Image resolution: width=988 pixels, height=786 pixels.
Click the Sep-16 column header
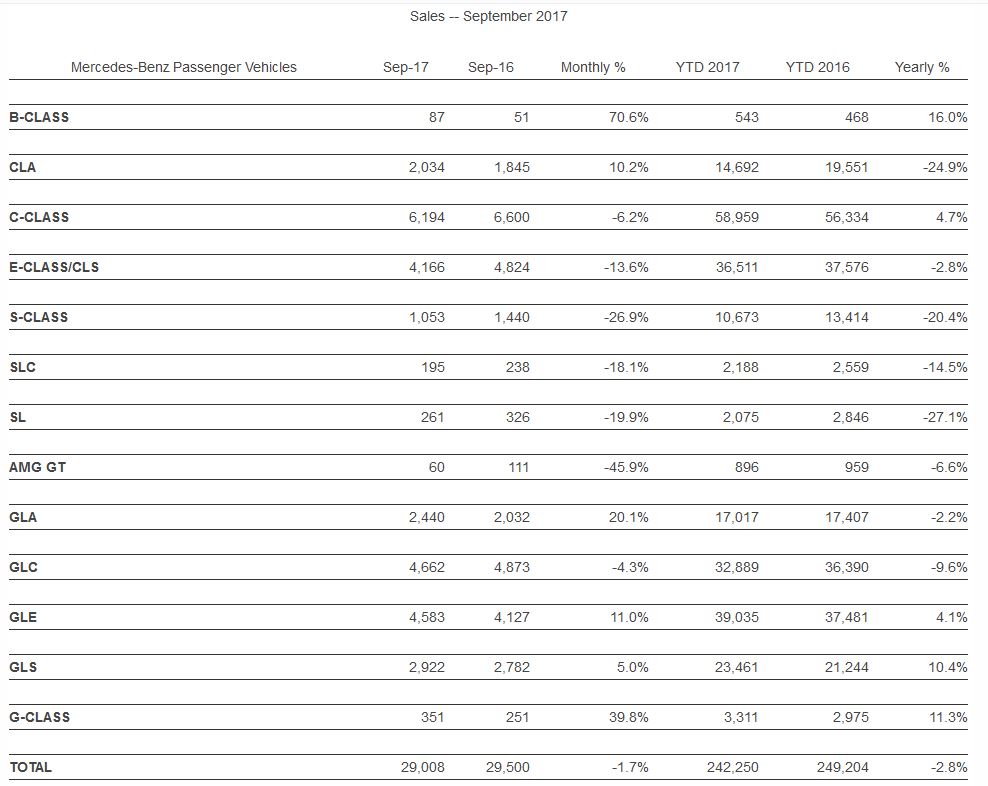pos(491,67)
